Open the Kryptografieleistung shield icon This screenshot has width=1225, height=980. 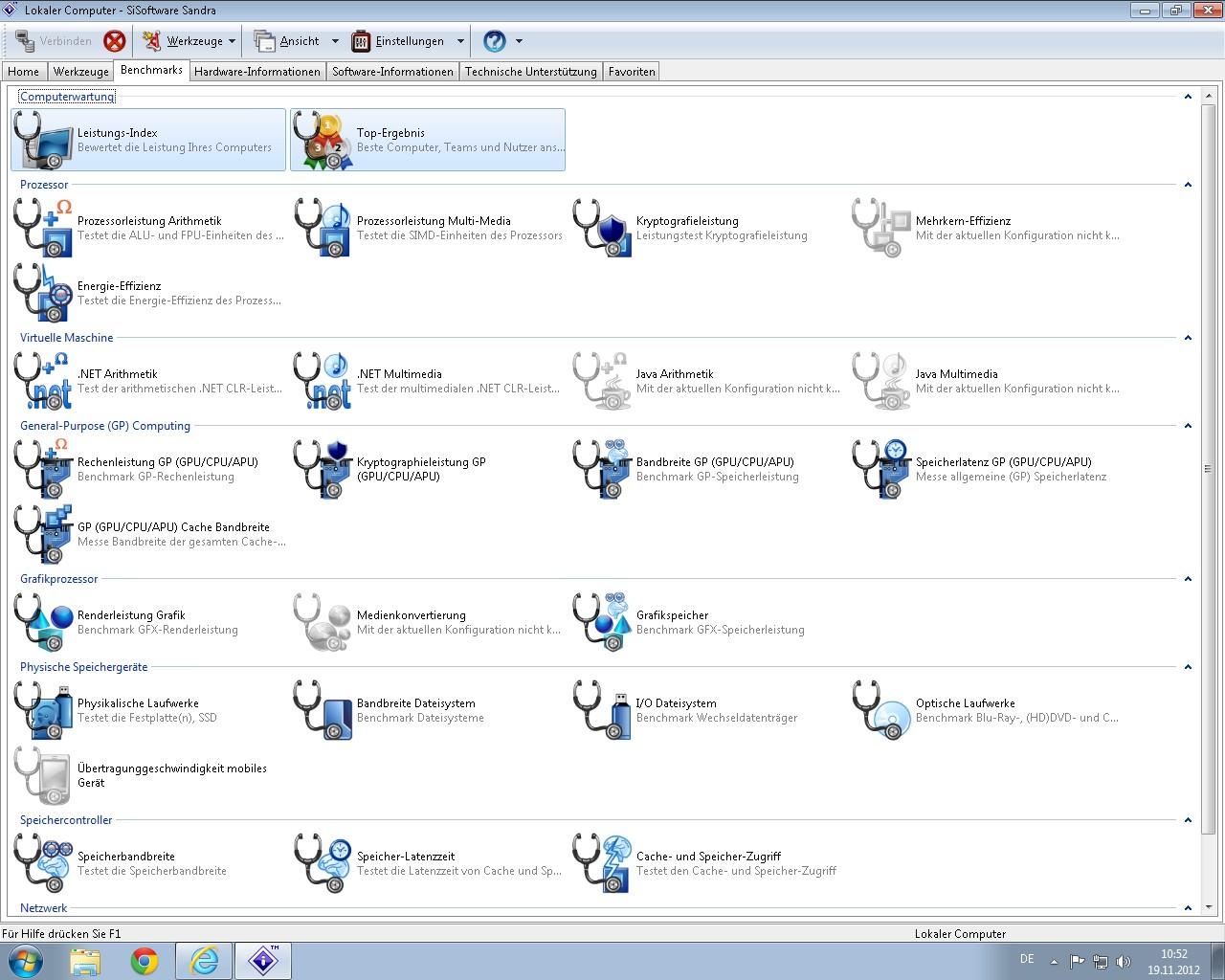(x=603, y=228)
